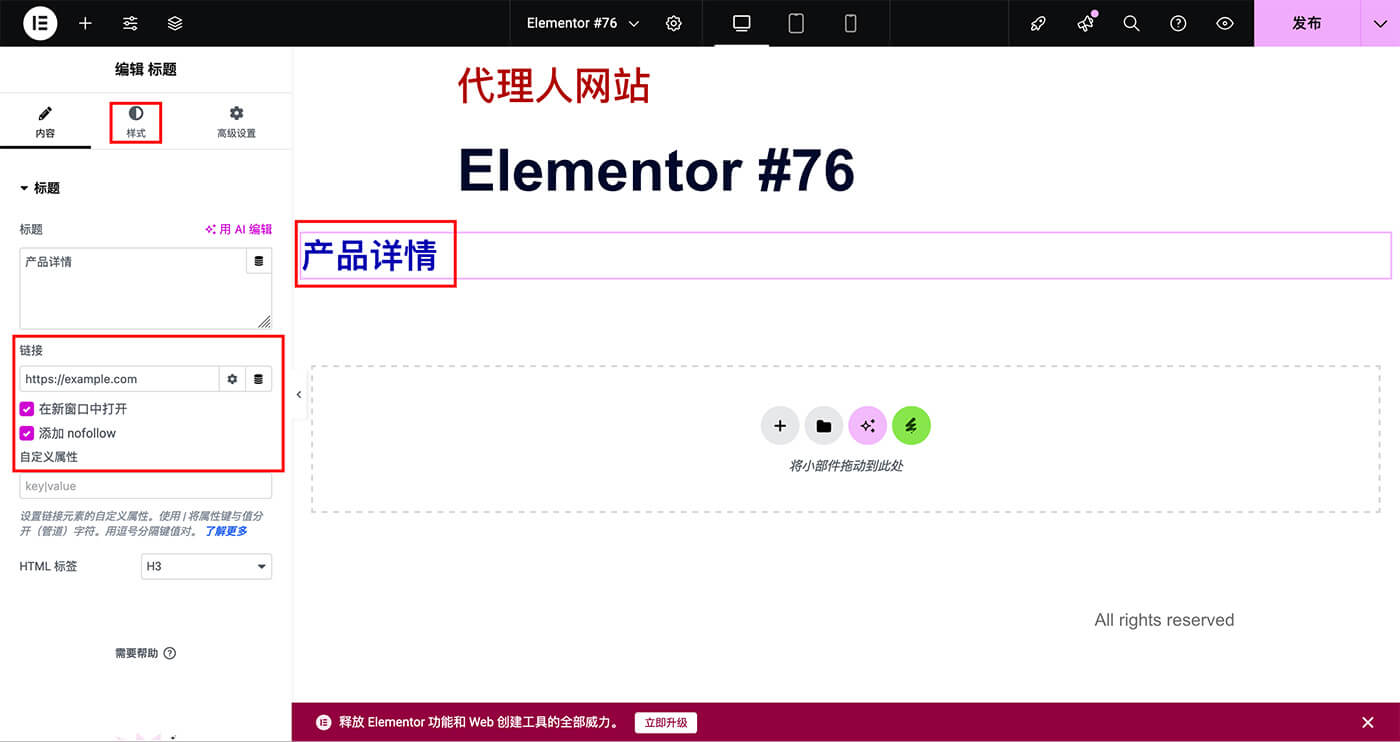Viewport: 1400px width, 742px height.
Task: Open the HTML 标签 H3 dropdown
Action: point(206,566)
